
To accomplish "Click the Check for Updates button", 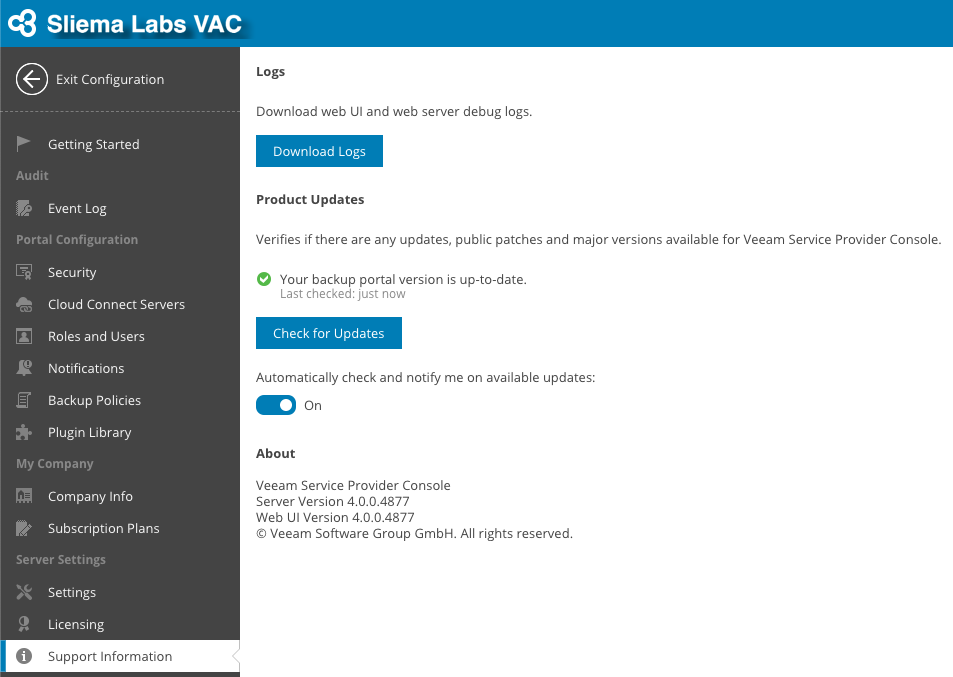I will point(329,333).
